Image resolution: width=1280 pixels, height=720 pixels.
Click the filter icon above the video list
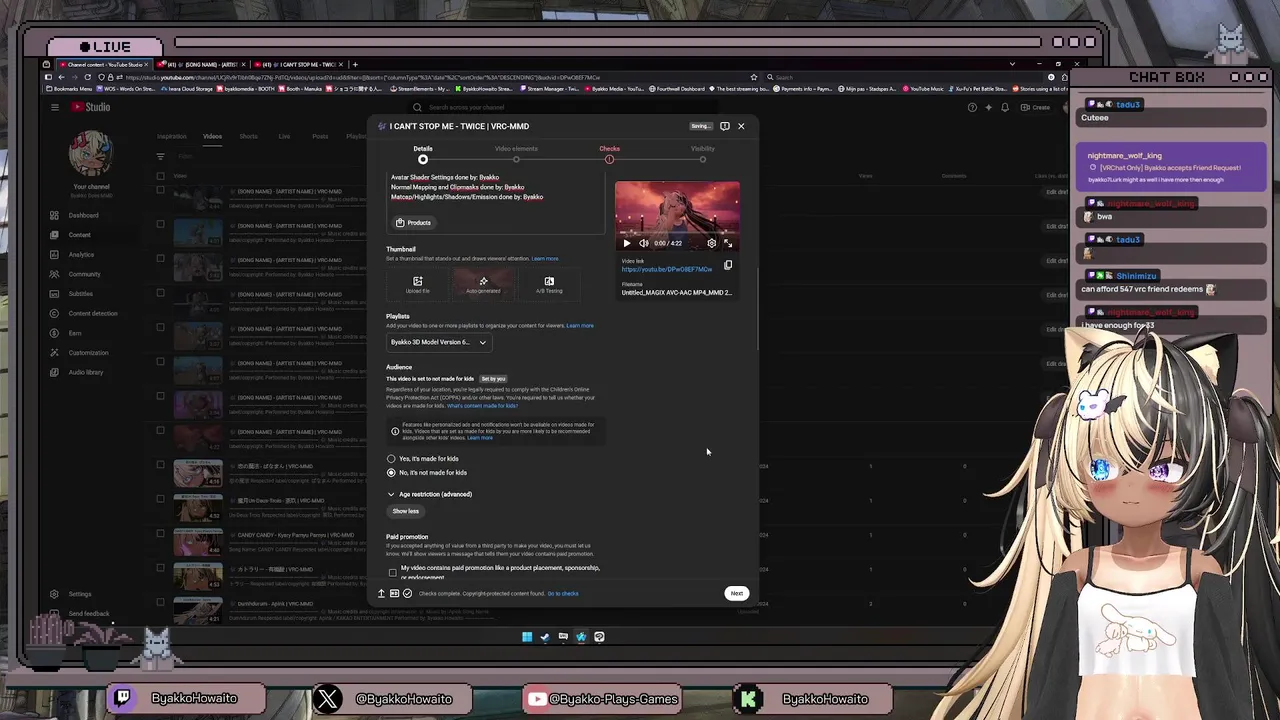coord(160,156)
